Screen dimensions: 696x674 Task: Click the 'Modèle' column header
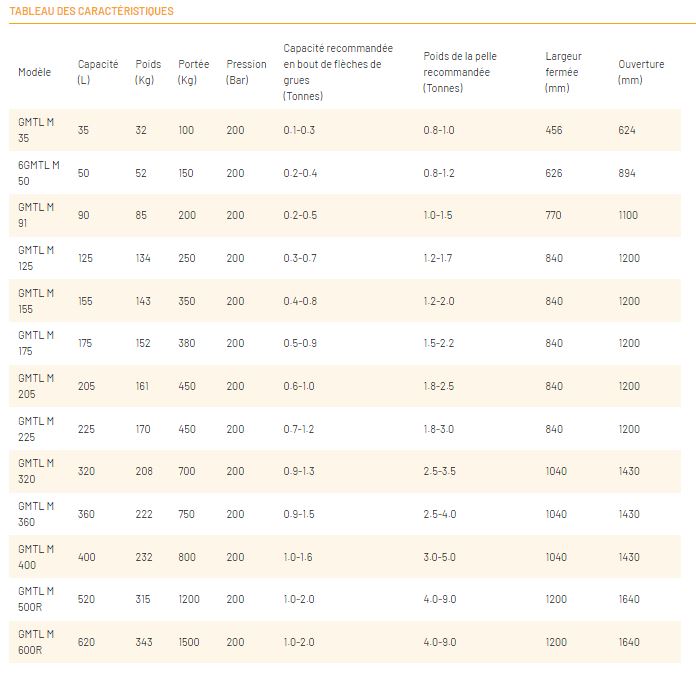tap(34, 72)
